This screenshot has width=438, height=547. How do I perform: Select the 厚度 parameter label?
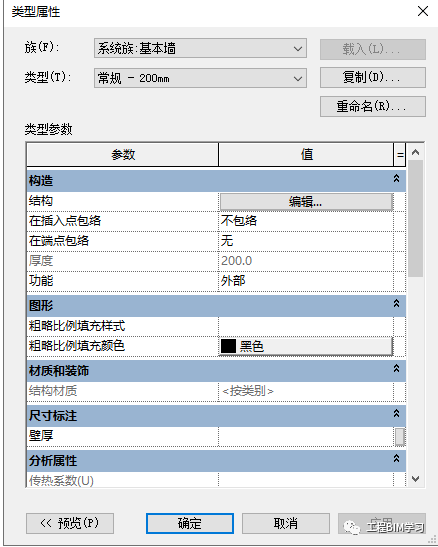(41, 261)
